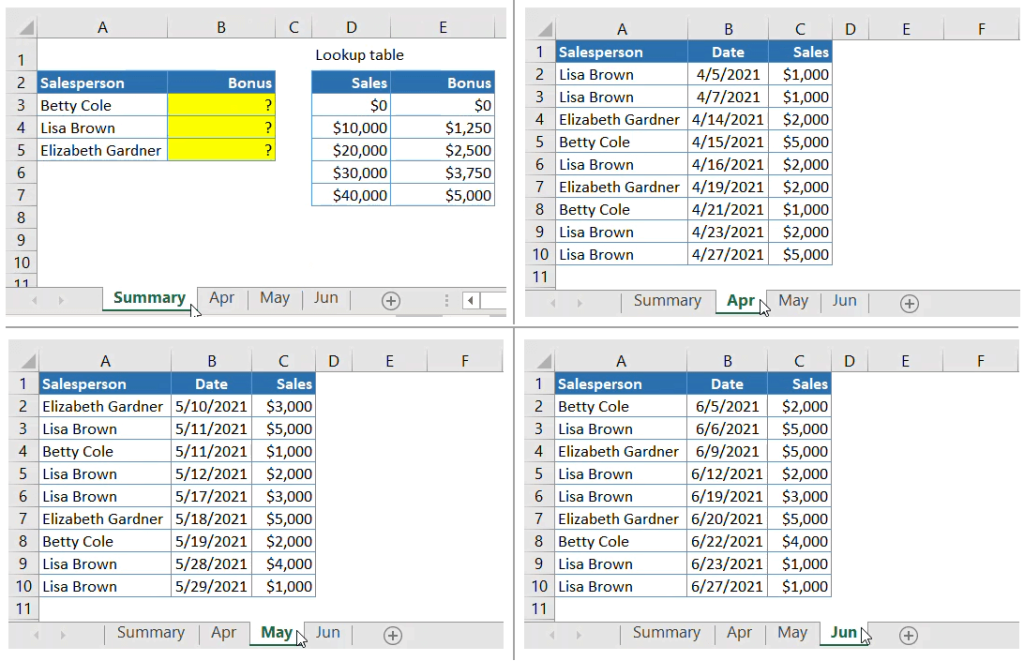Click '$4,000' sales cell in Jun pane
Viewport: 1024px width, 661px height.
coord(799,541)
